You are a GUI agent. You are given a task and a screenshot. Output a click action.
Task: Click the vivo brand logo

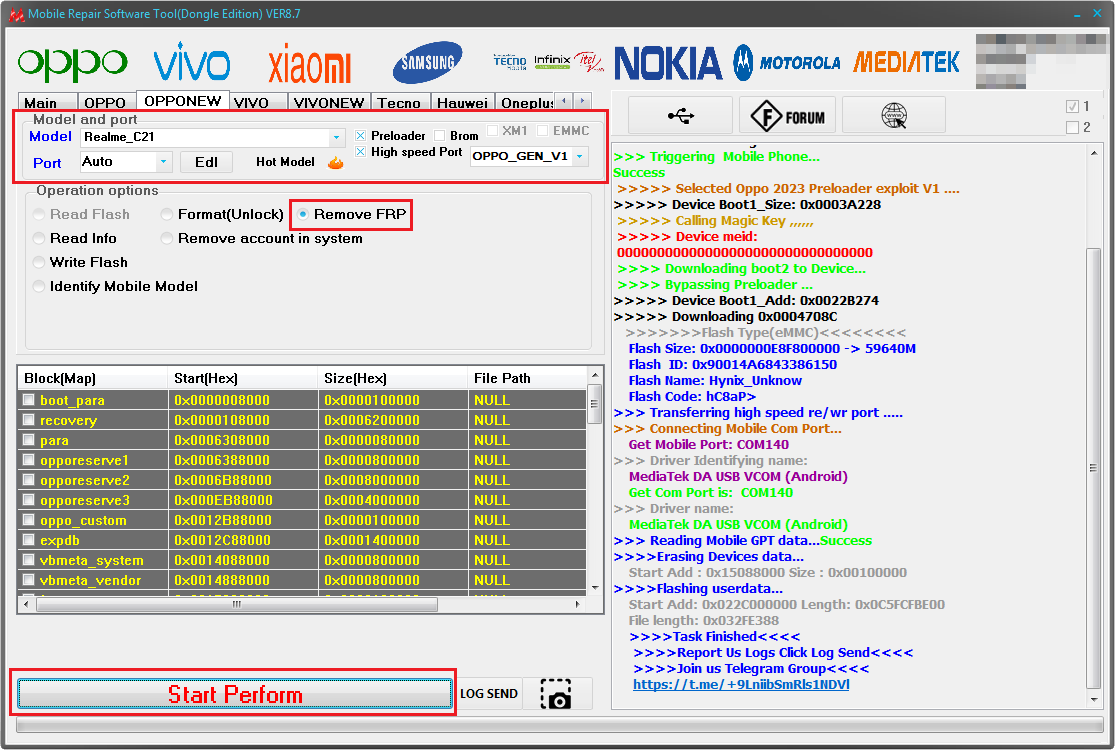coord(192,62)
